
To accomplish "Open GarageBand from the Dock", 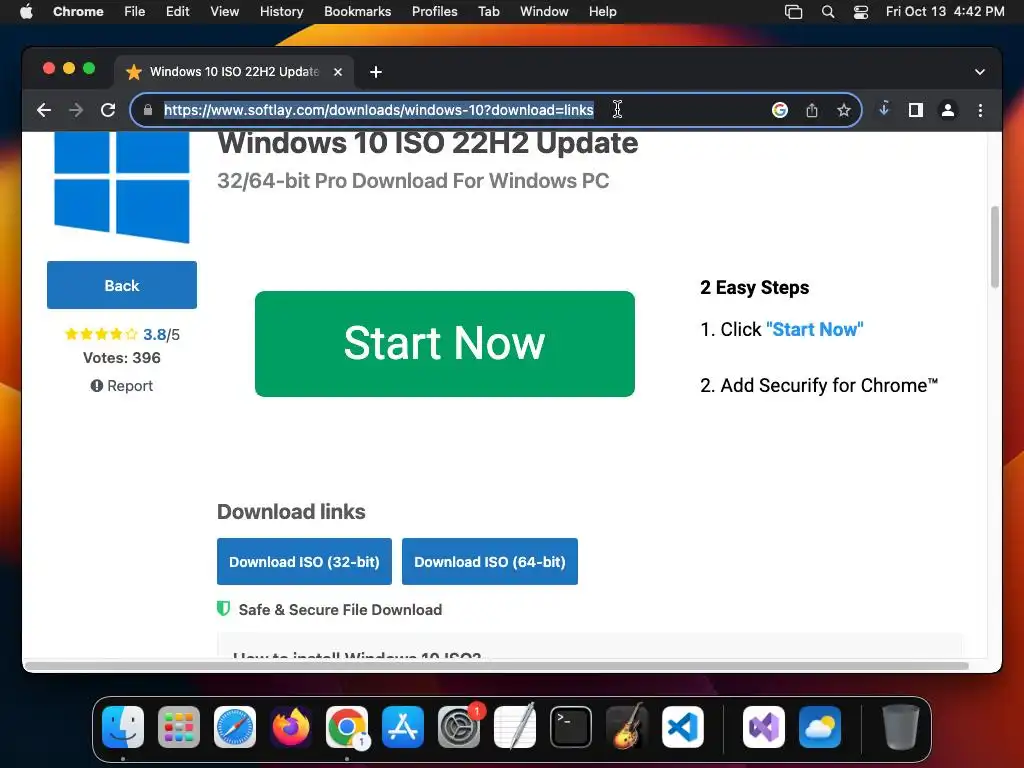I will pos(627,727).
